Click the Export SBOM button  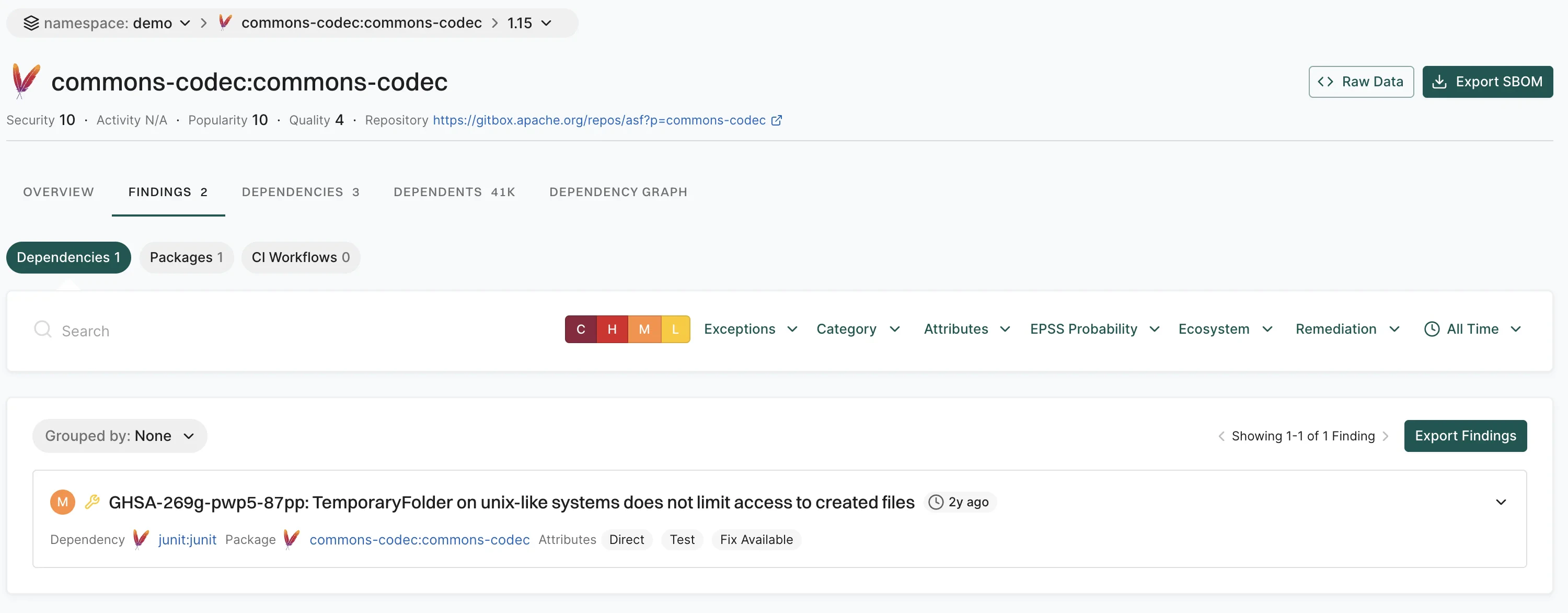1487,82
